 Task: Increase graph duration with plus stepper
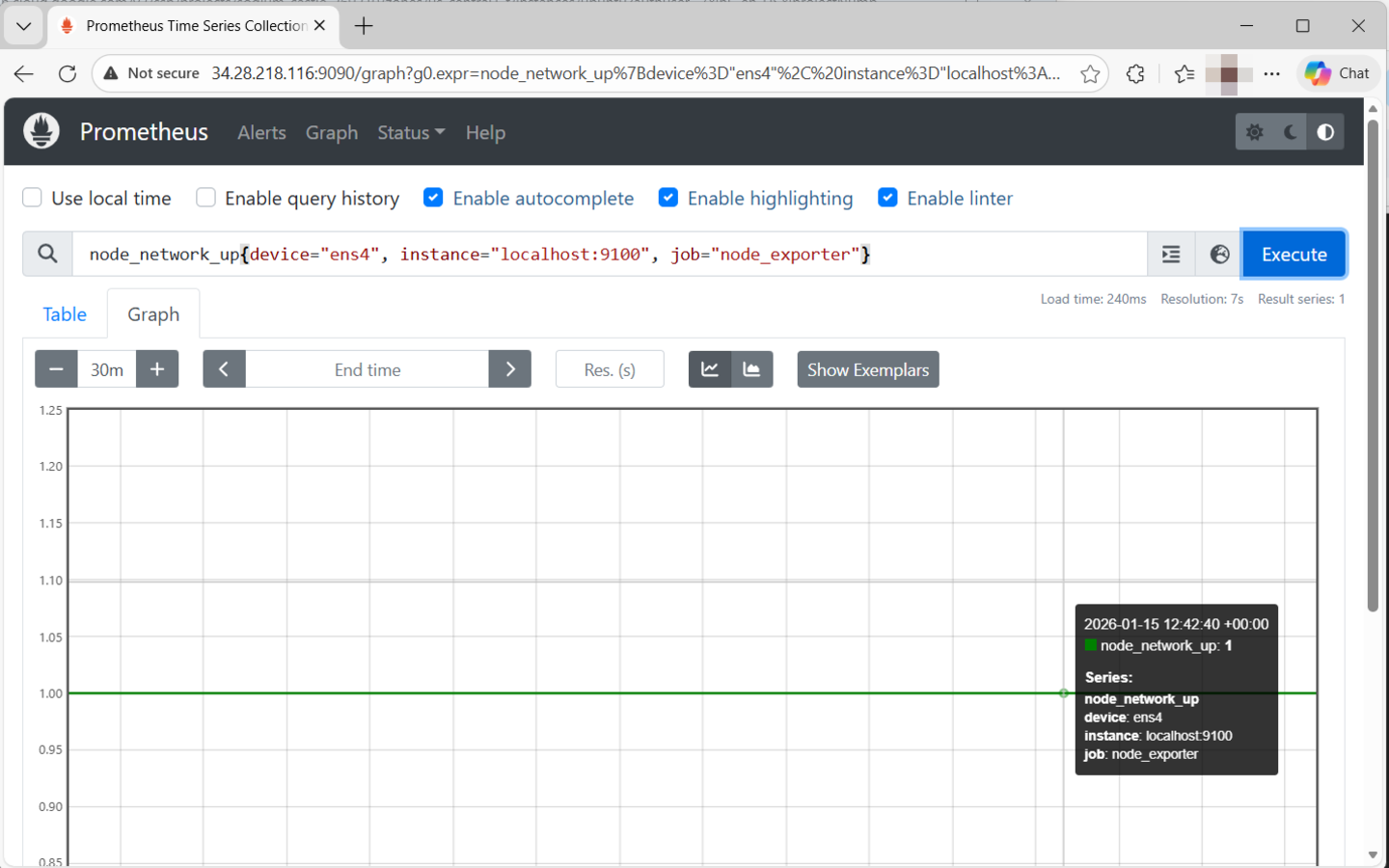point(157,368)
